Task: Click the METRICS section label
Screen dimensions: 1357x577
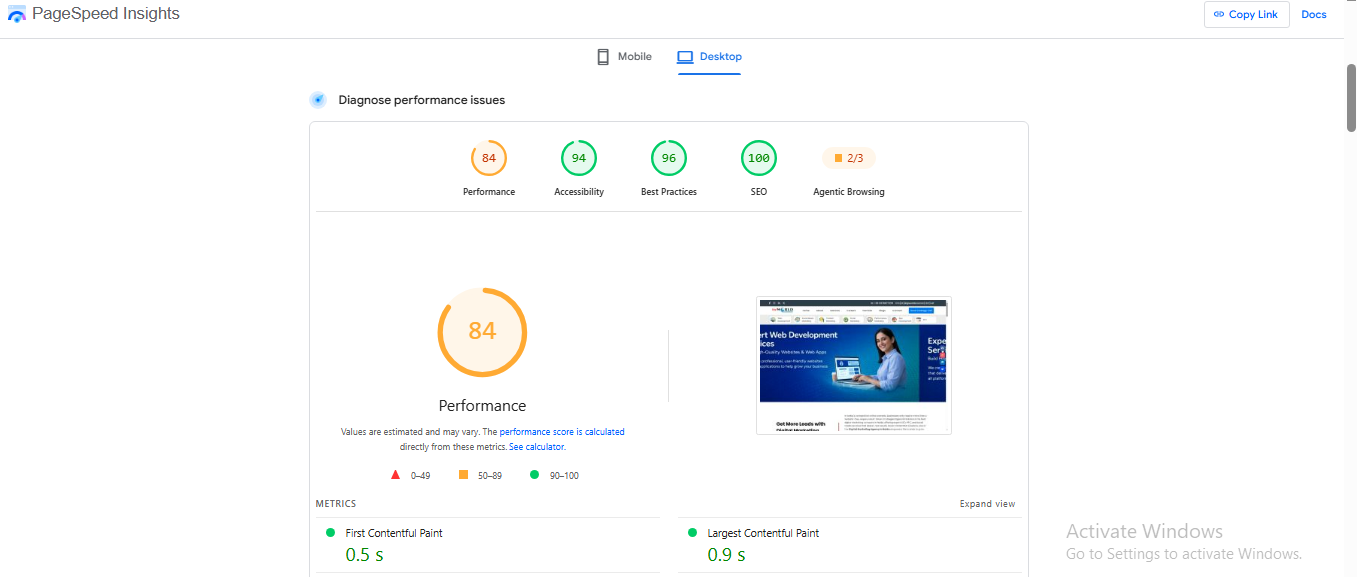Action: tap(336, 504)
